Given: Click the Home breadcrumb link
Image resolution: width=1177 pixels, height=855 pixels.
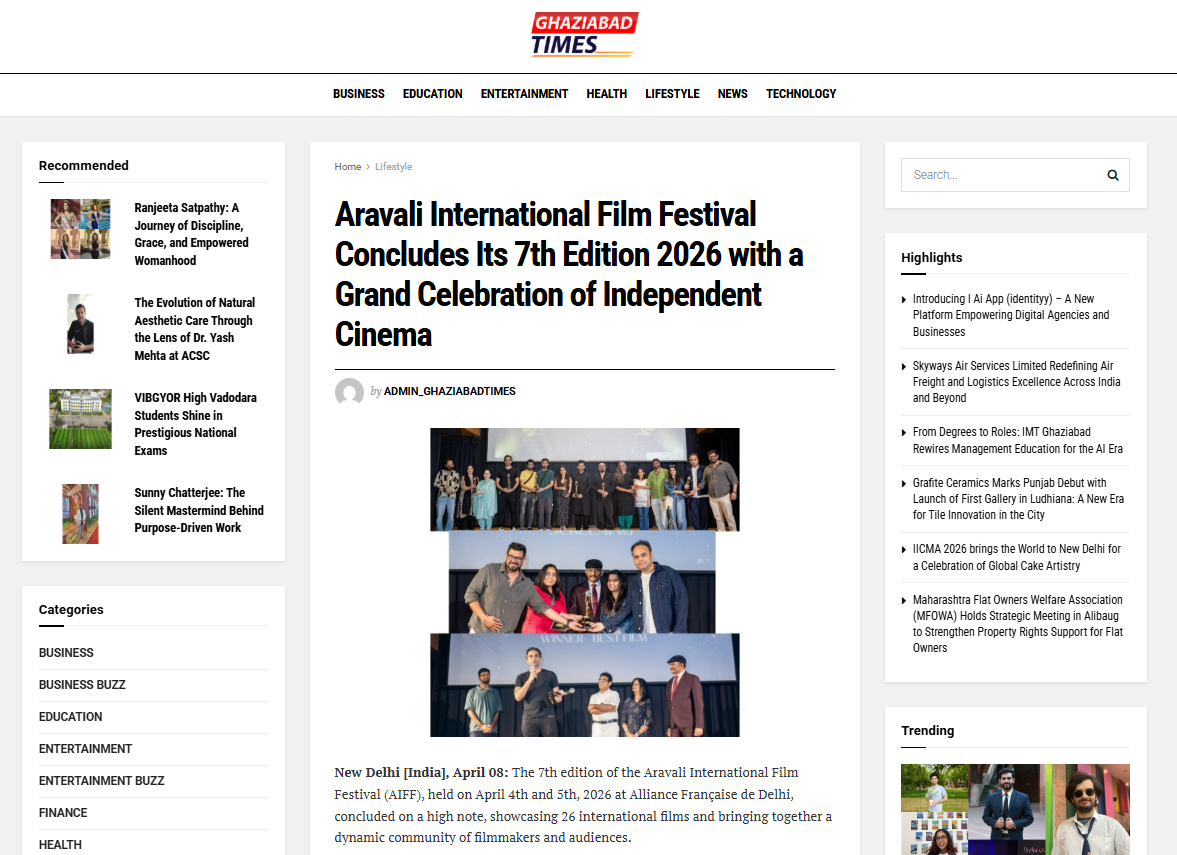Looking at the screenshot, I should coord(347,167).
